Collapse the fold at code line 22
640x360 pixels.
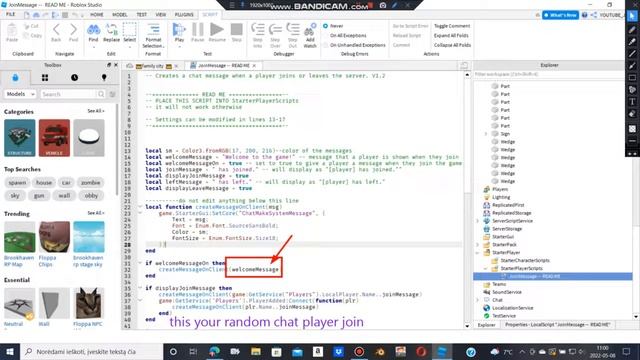click(140, 207)
